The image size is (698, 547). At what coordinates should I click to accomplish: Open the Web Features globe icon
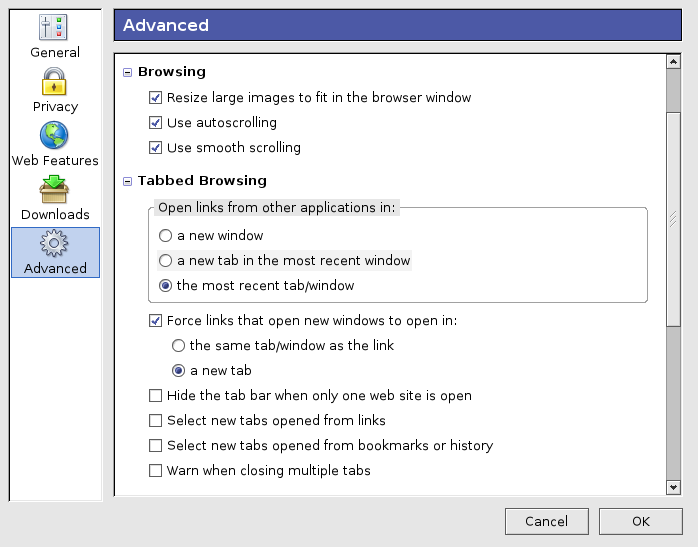pos(55,135)
